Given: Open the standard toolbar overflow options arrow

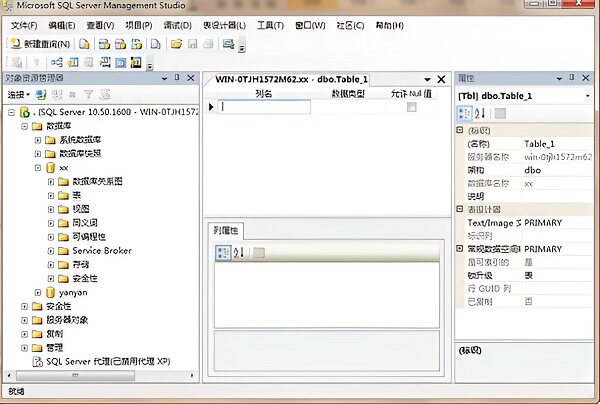Looking at the screenshot, I should pyautogui.click(x=242, y=48).
